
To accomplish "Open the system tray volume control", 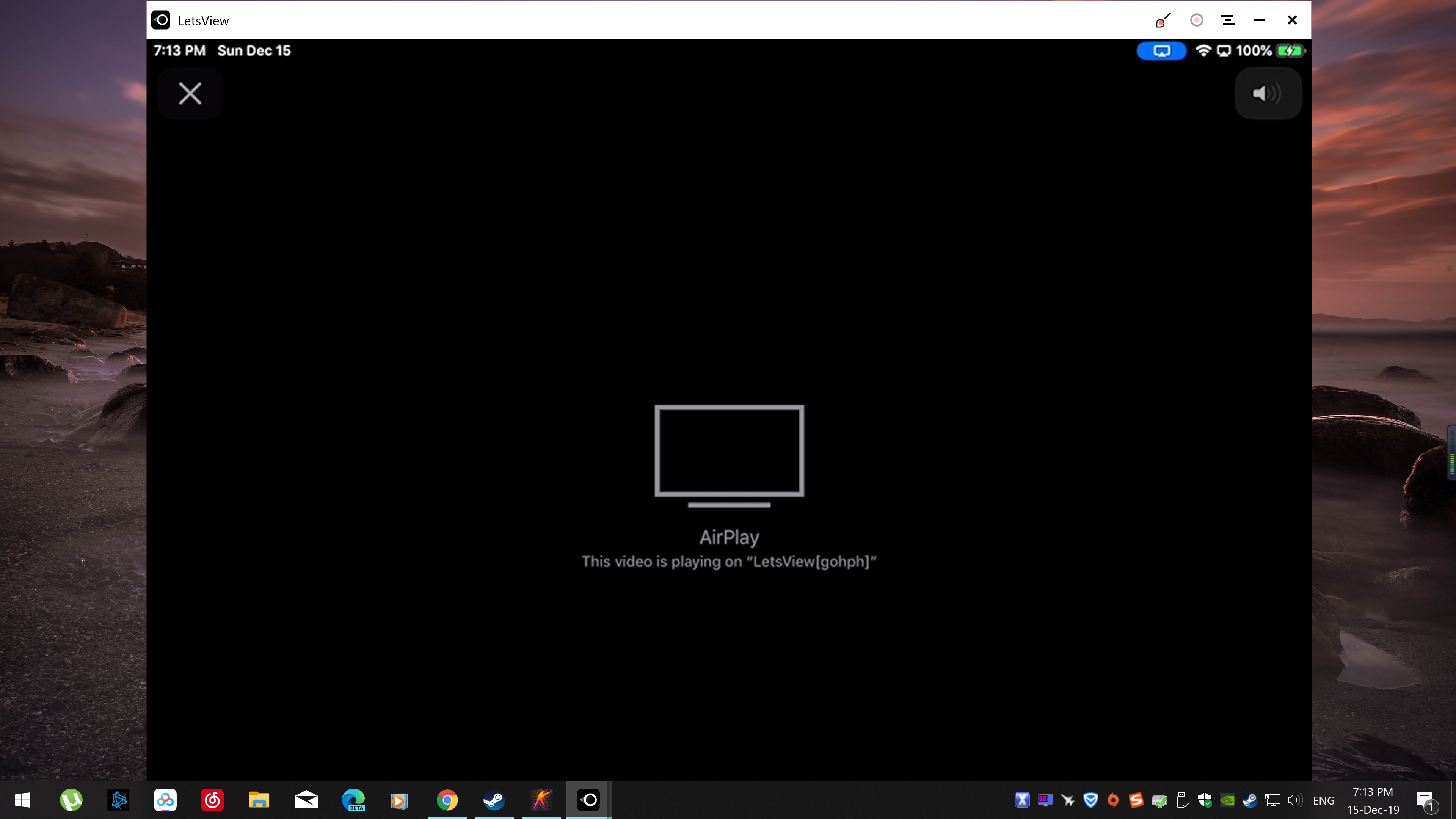I will (1294, 800).
